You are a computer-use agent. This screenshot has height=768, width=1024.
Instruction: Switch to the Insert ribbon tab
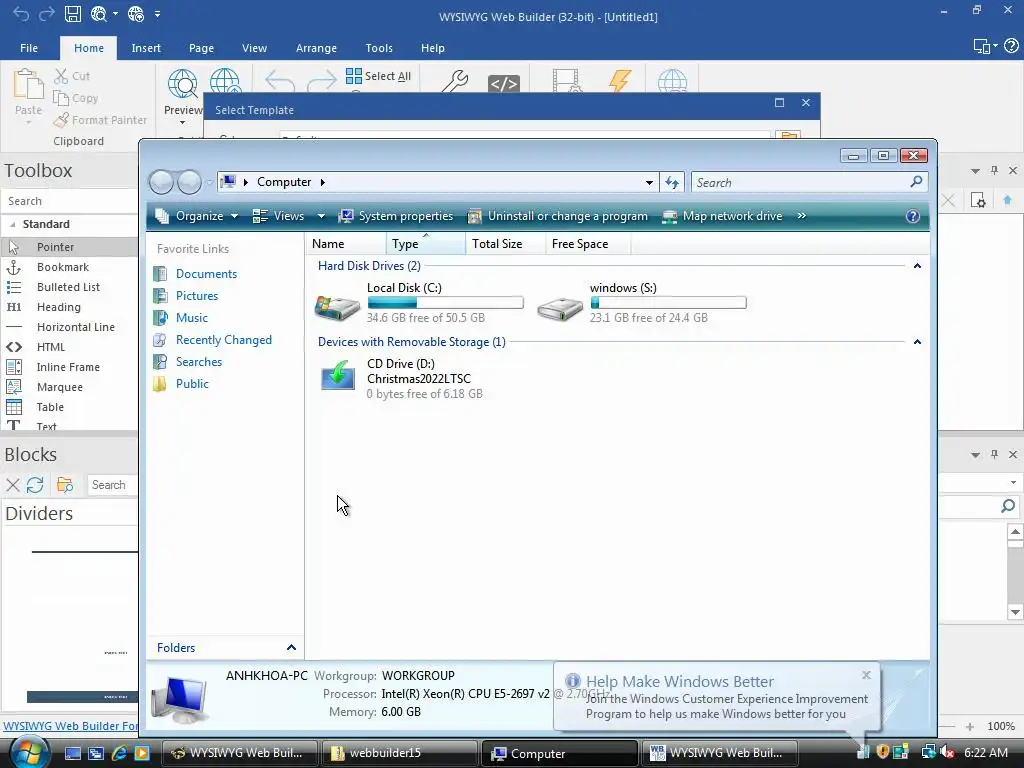coord(146,48)
